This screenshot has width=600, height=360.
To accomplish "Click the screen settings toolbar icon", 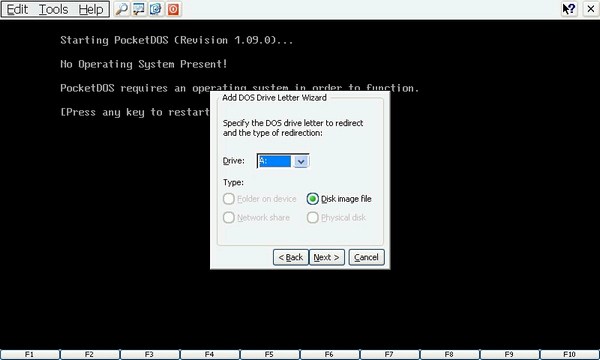I will click(139, 9).
